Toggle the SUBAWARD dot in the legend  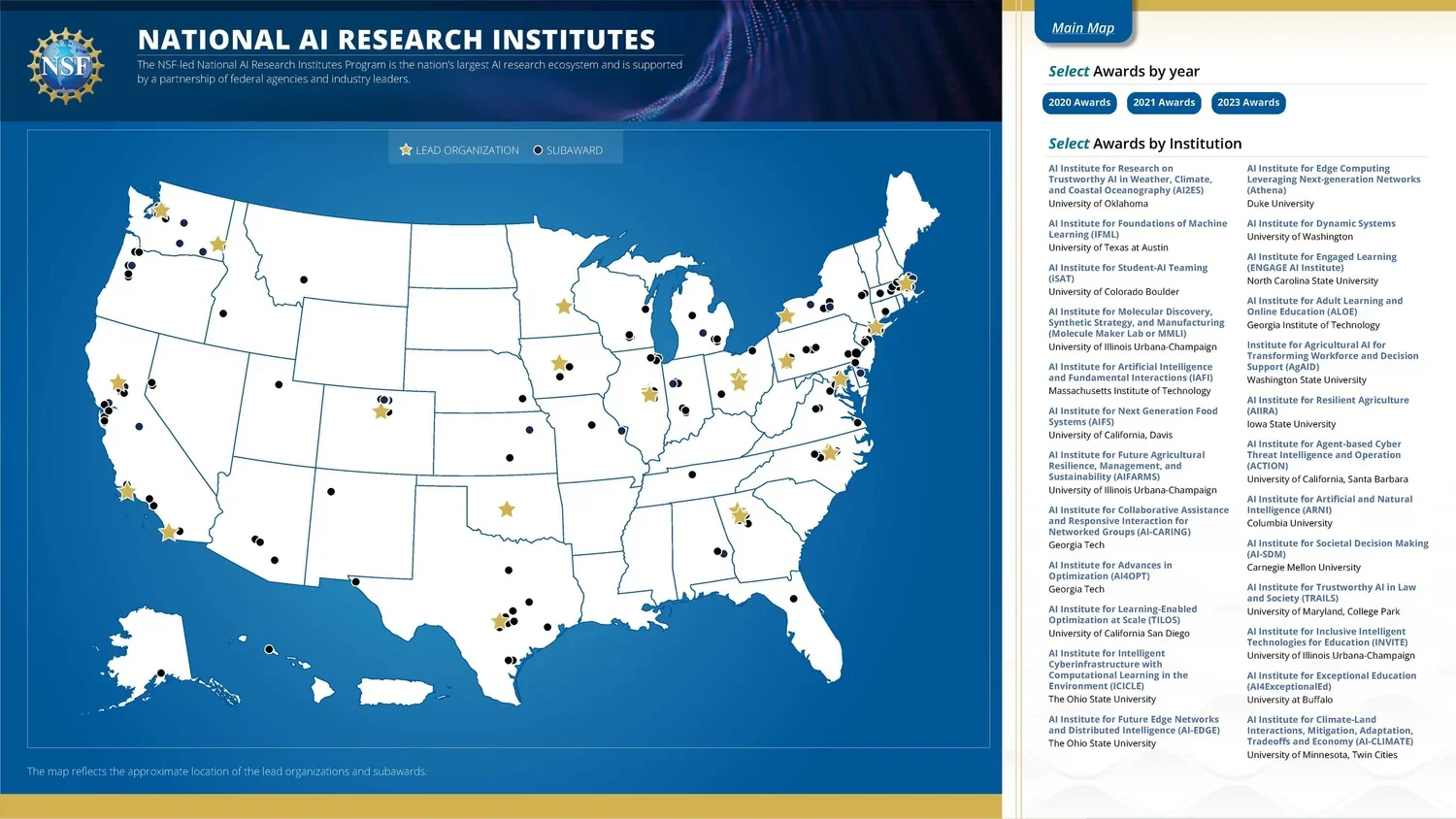[x=538, y=149]
